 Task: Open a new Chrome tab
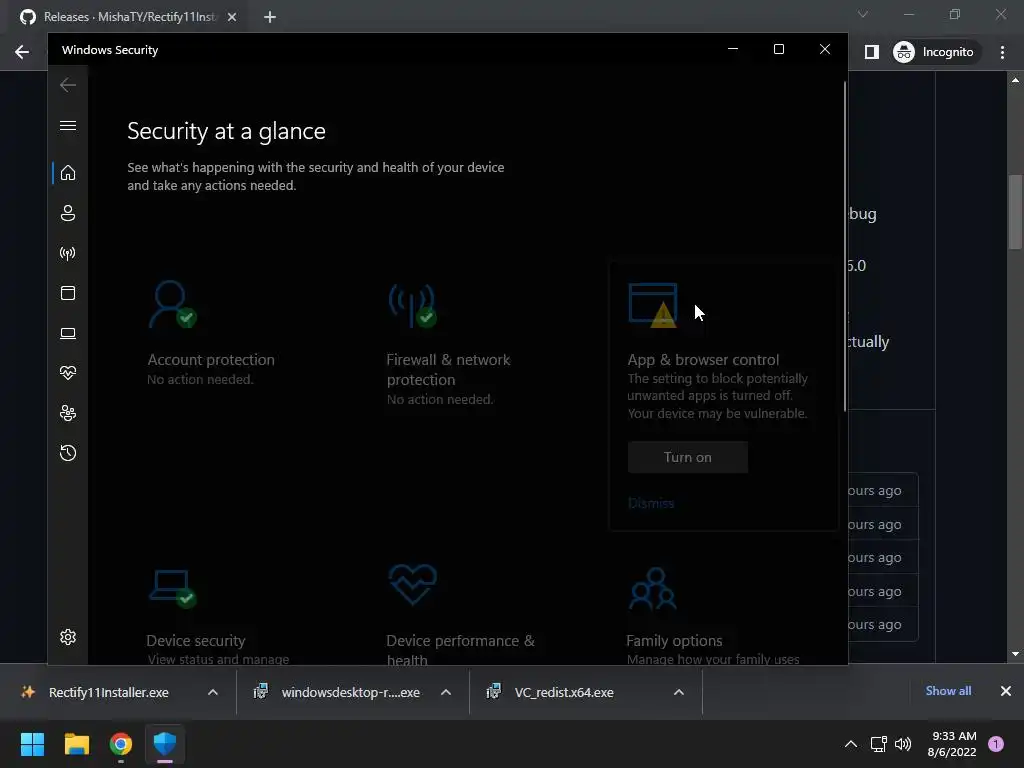click(270, 17)
